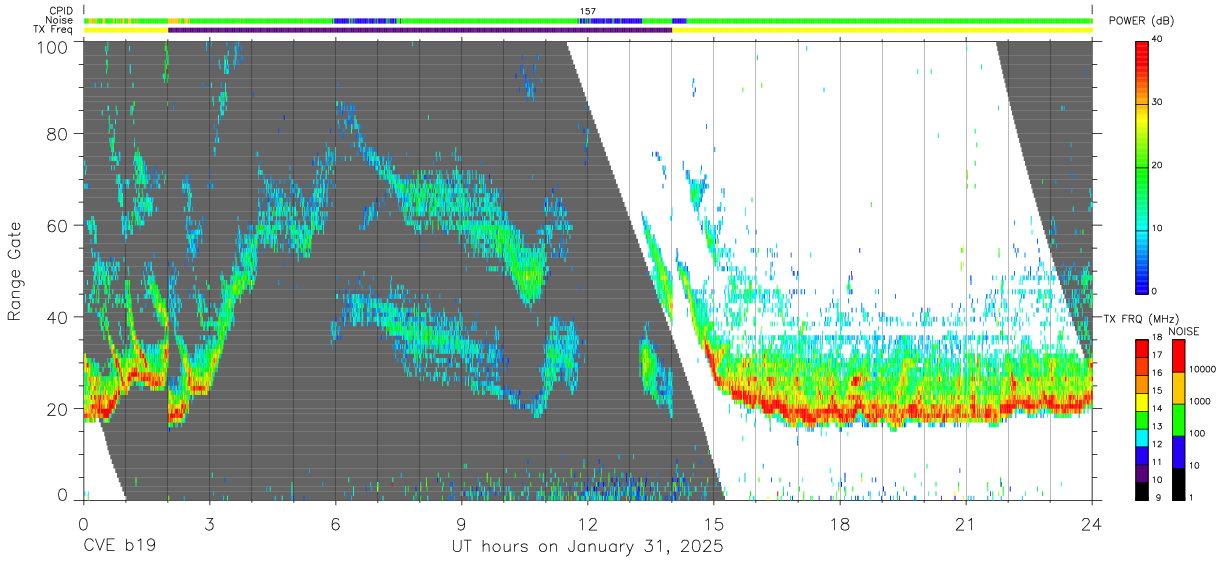Click the x-axis hour label 24
Image resolution: width=1228 pixels, height=567 pixels.
pos(1092,524)
